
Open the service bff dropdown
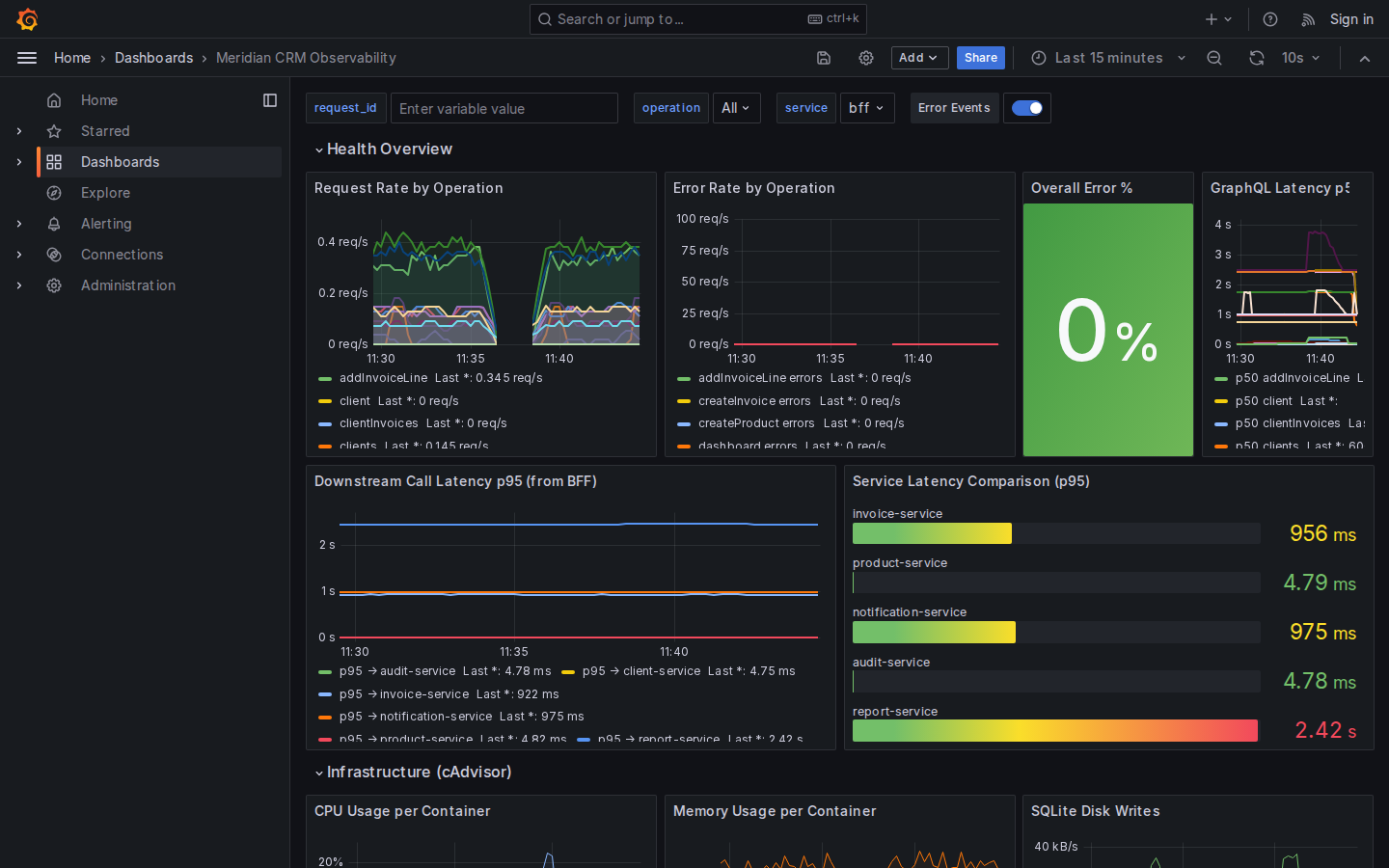(866, 108)
